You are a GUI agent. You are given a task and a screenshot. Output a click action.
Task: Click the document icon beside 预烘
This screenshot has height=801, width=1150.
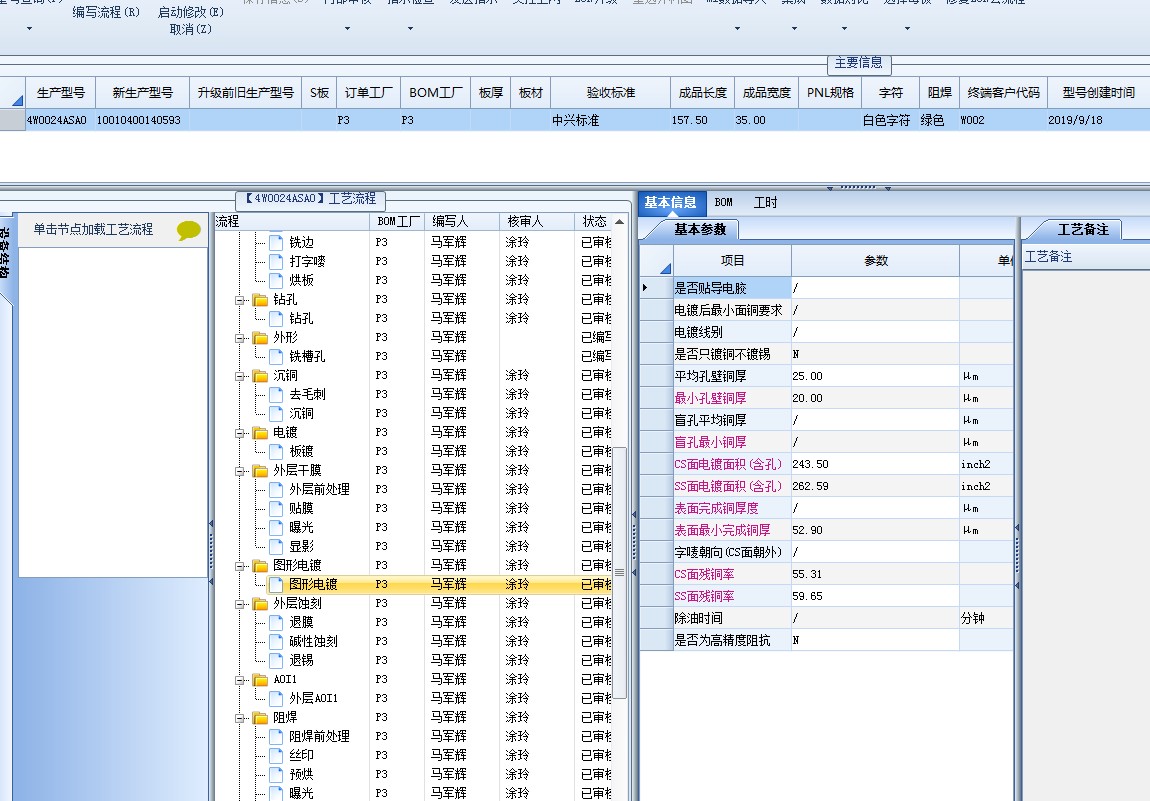pos(276,774)
